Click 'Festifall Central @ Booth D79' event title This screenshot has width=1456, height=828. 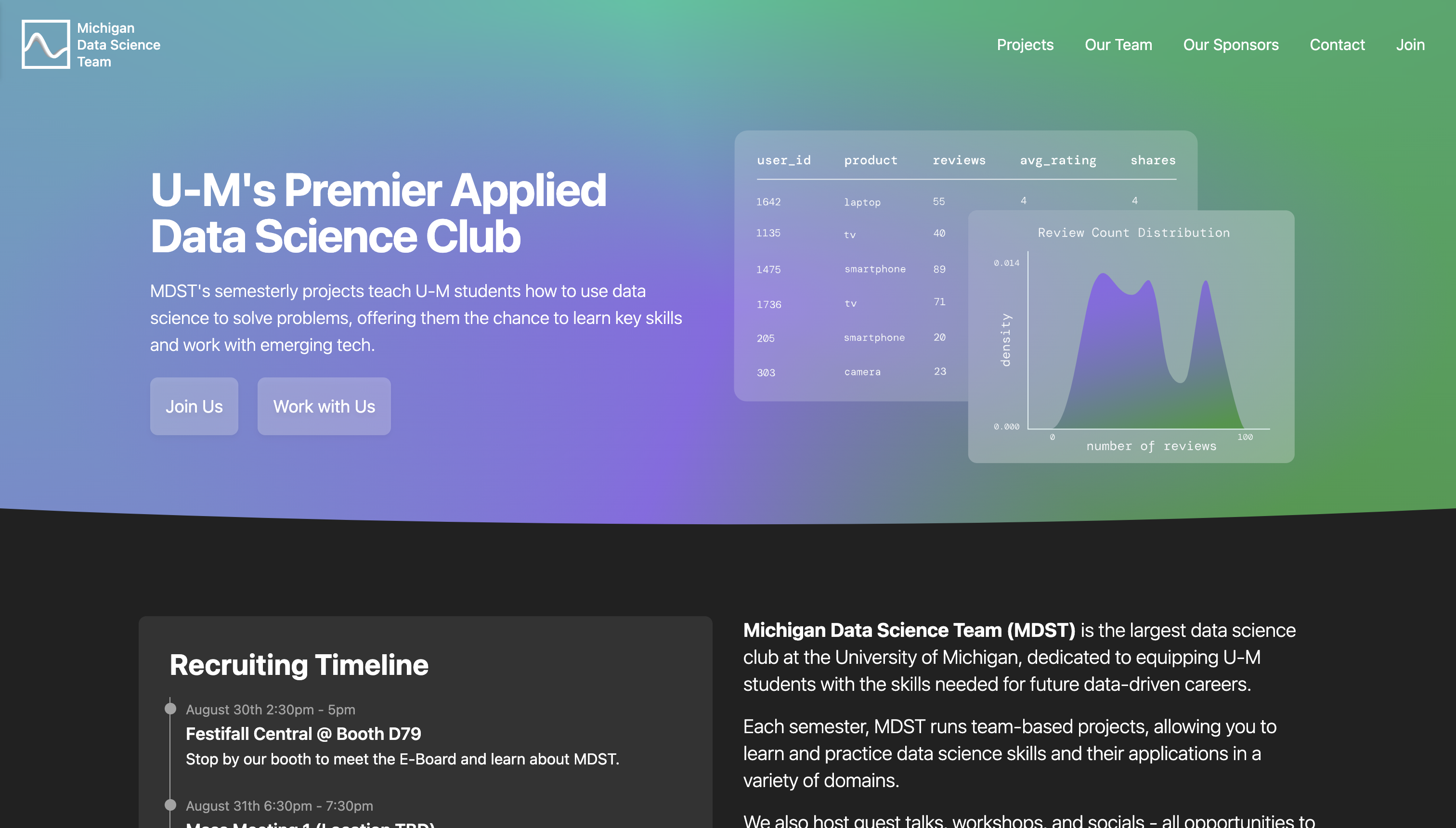303,734
